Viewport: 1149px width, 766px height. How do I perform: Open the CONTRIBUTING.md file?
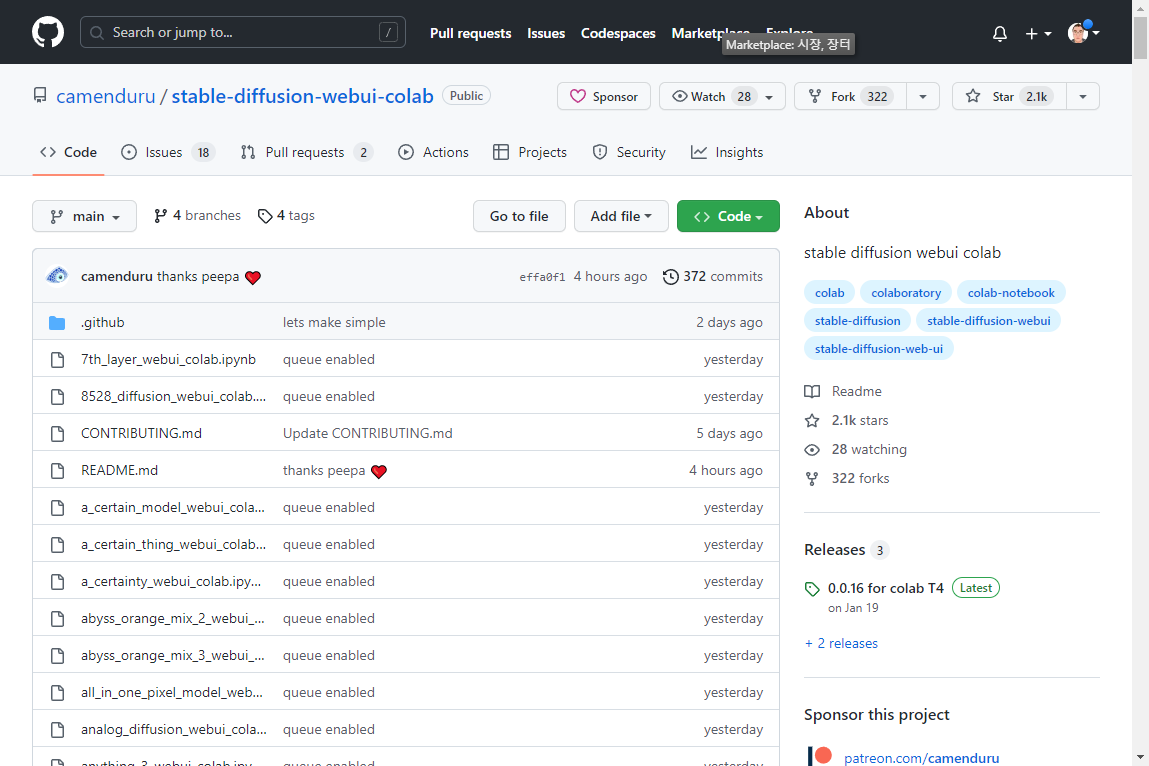[141, 433]
